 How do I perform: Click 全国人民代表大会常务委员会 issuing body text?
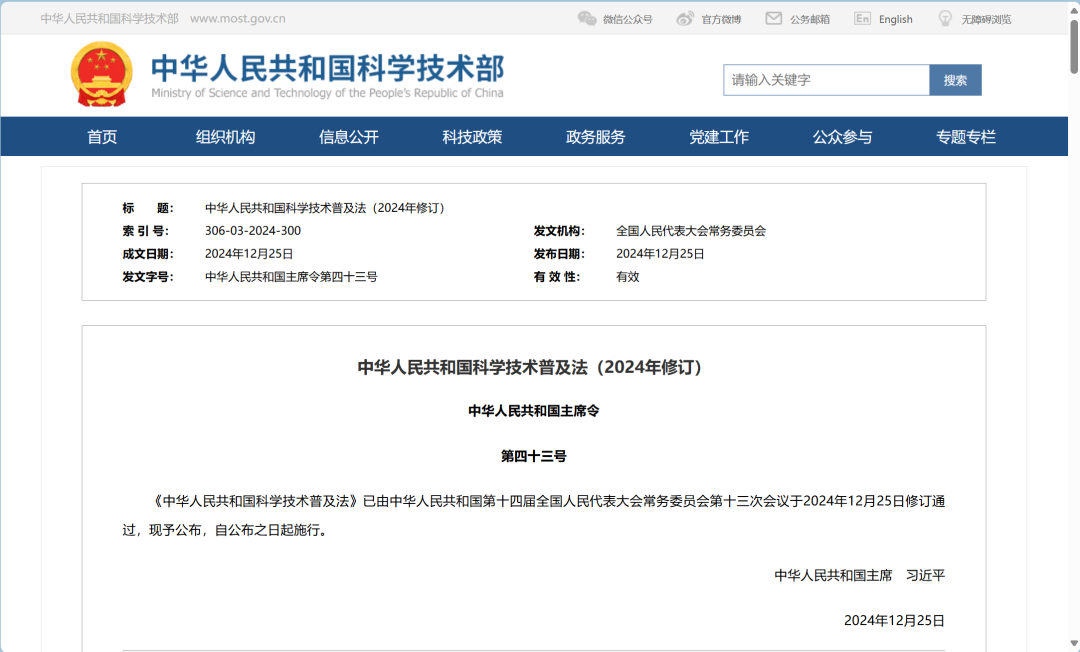(x=691, y=231)
